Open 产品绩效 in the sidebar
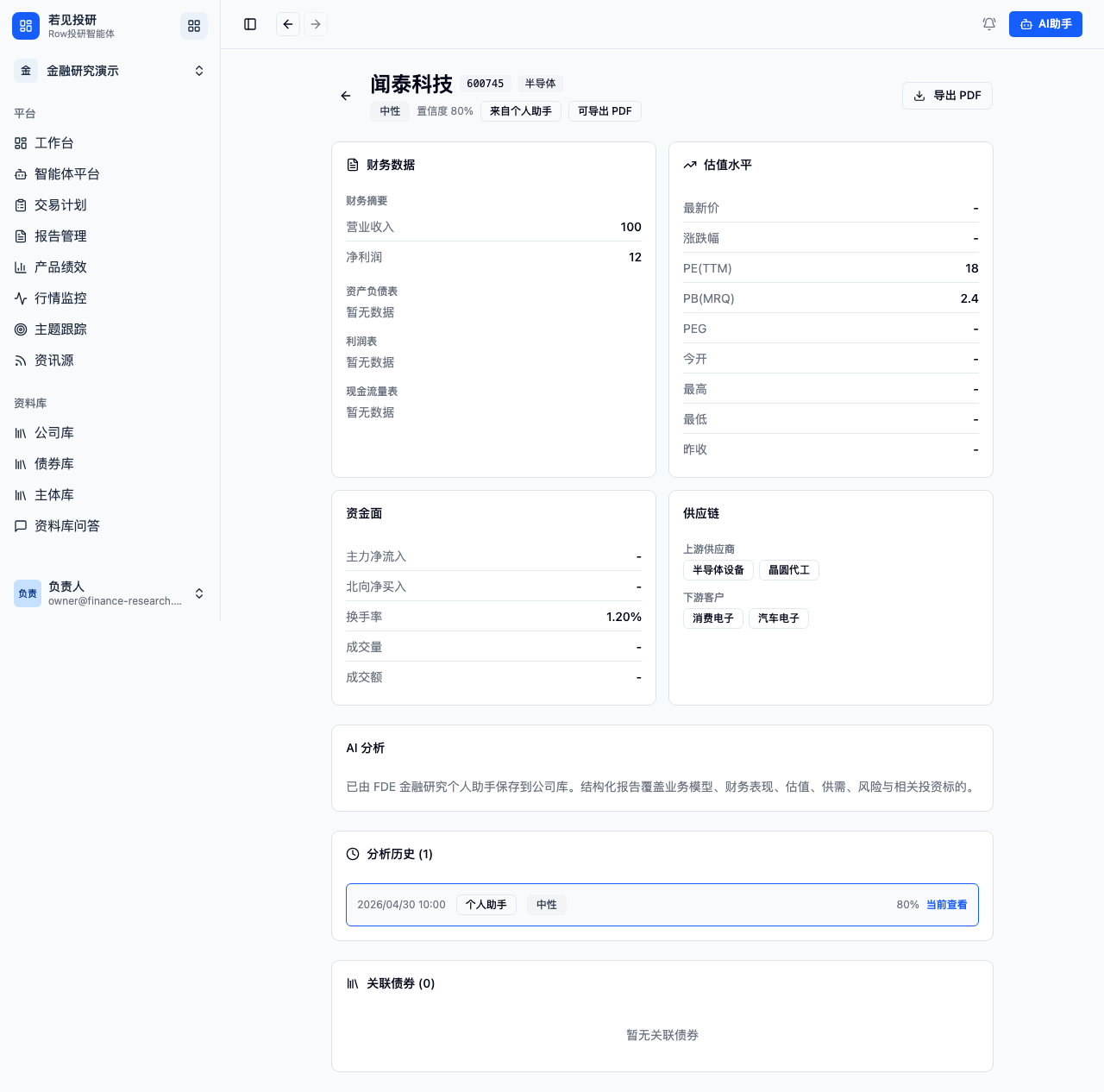Screen dimensions: 1104x1092 (110, 267)
